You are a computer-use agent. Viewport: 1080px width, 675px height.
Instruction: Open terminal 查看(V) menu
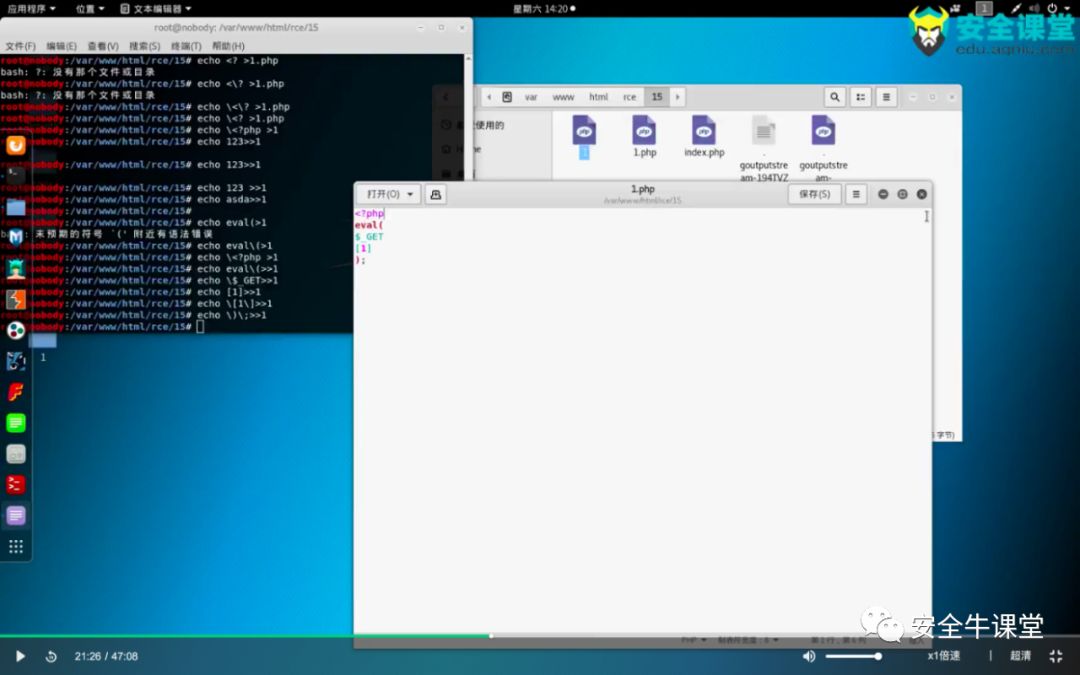[103, 45]
